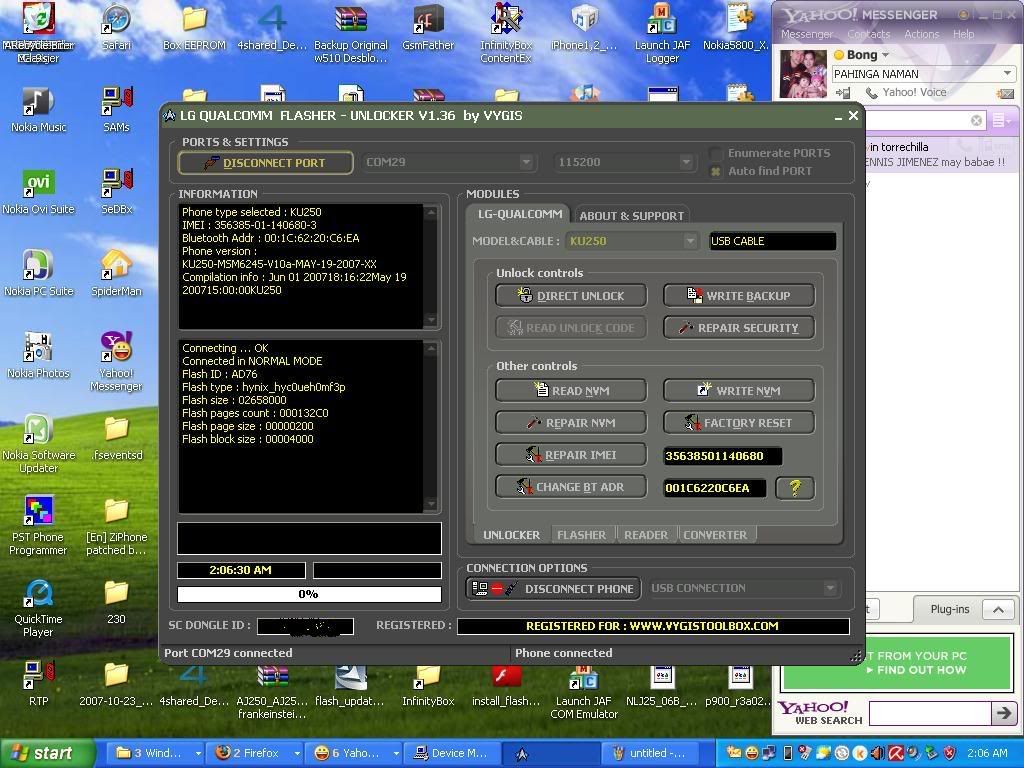This screenshot has width=1024, height=768.
Task: Expand the PAHINGA NAMAN status message dropdown
Action: pyautogui.click(x=1007, y=74)
